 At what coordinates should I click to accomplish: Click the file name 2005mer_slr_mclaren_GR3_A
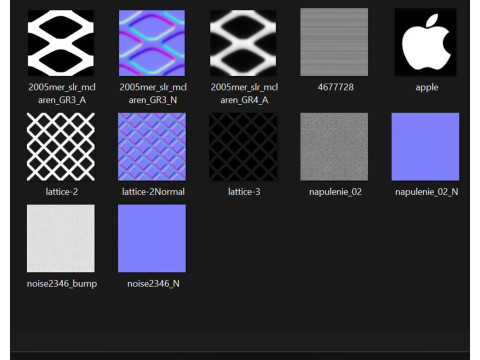click(x=62, y=93)
